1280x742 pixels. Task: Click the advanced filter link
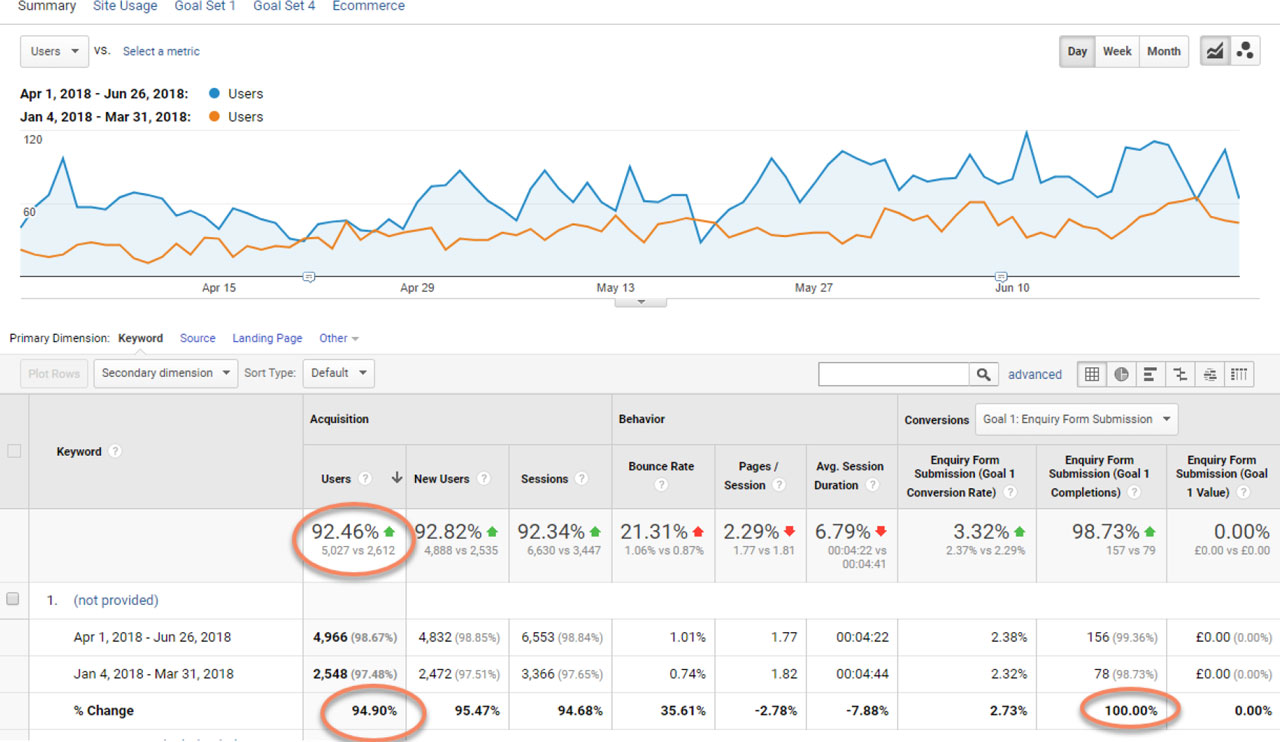(x=1034, y=375)
